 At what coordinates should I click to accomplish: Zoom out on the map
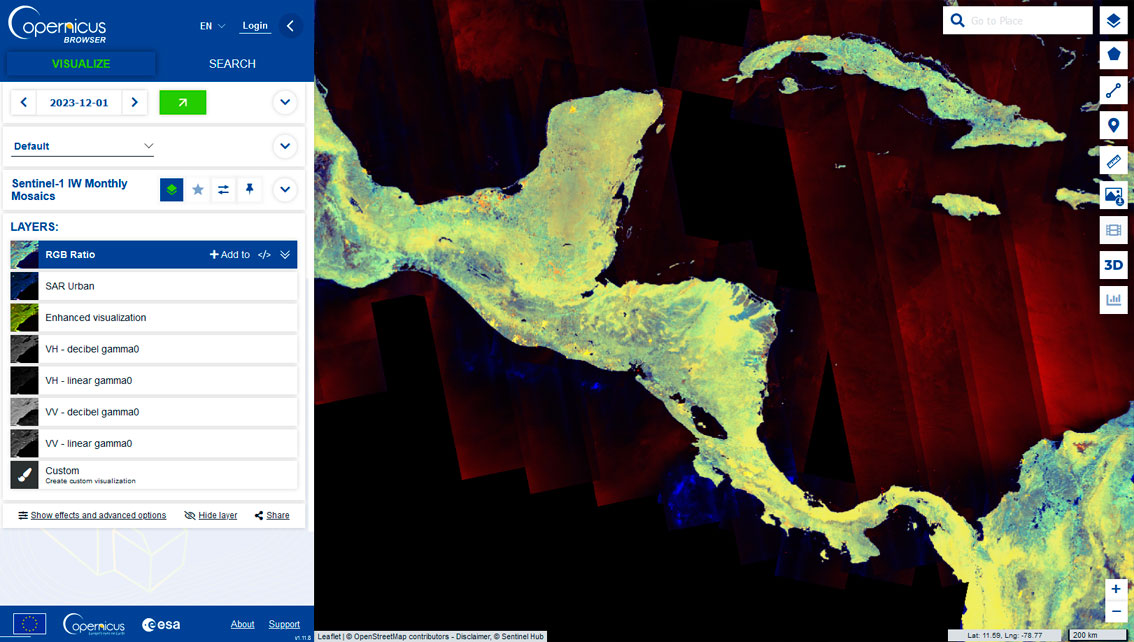click(1116, 611)
